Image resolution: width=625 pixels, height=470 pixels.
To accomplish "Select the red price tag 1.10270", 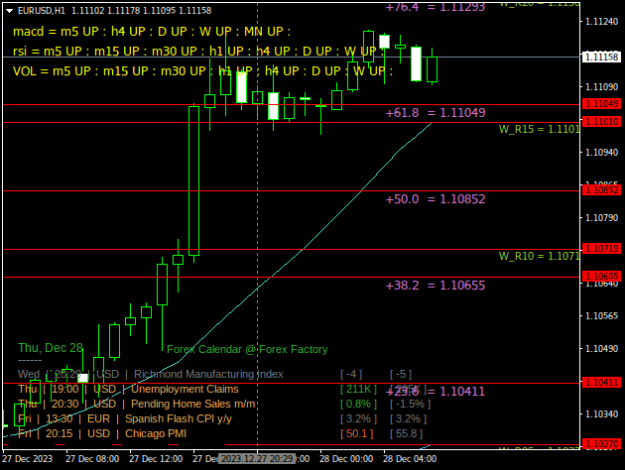I will coord(601,444).
